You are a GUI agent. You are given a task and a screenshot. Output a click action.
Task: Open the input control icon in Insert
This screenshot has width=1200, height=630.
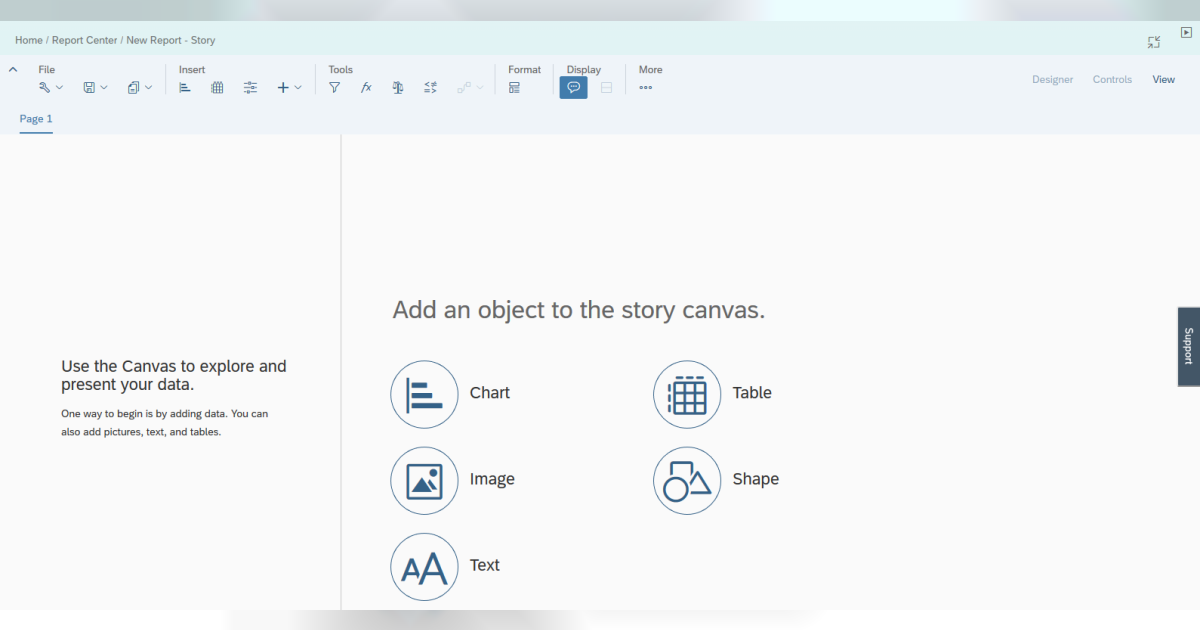[x=250, y=87]
